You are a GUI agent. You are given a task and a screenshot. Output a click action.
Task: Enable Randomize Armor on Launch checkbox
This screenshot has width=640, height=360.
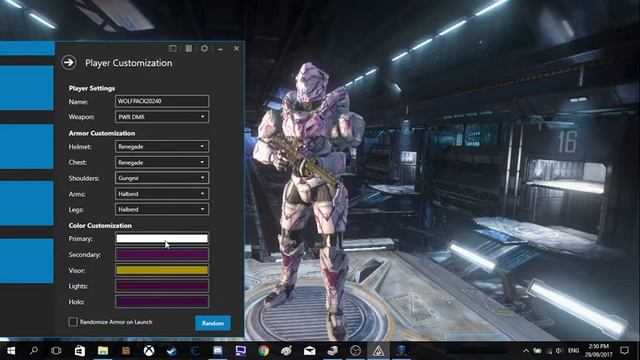pos(73,322)
